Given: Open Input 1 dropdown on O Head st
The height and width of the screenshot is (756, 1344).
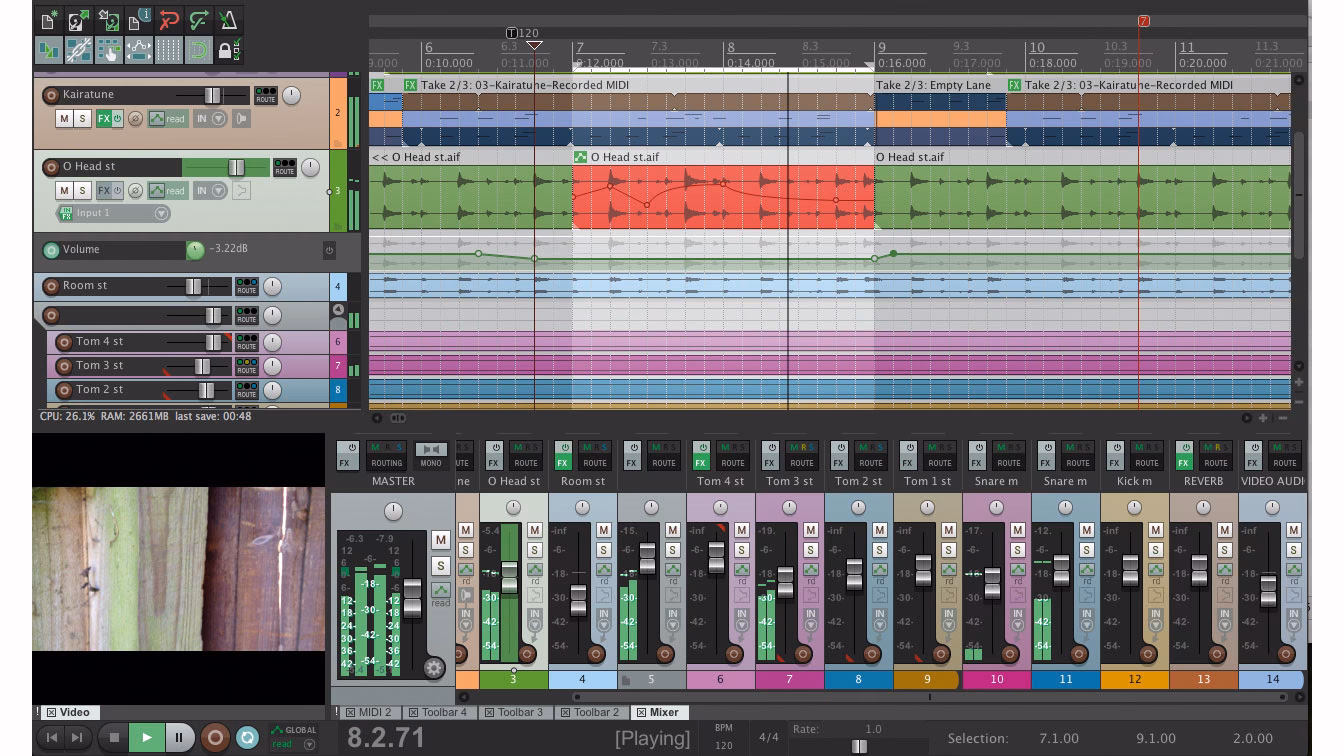Looking at the screenshot, I should coord(161,213).
